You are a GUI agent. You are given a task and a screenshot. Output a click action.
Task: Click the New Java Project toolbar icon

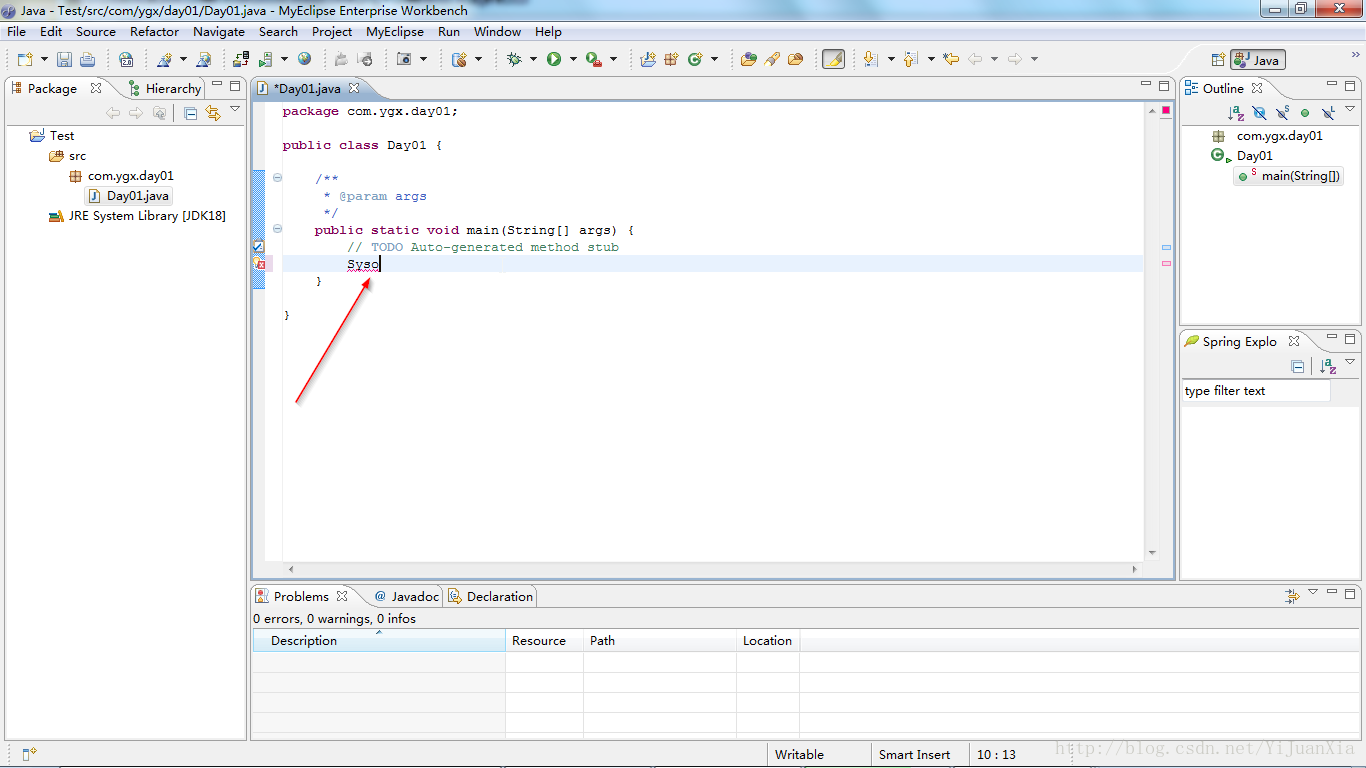pos(647,59)
